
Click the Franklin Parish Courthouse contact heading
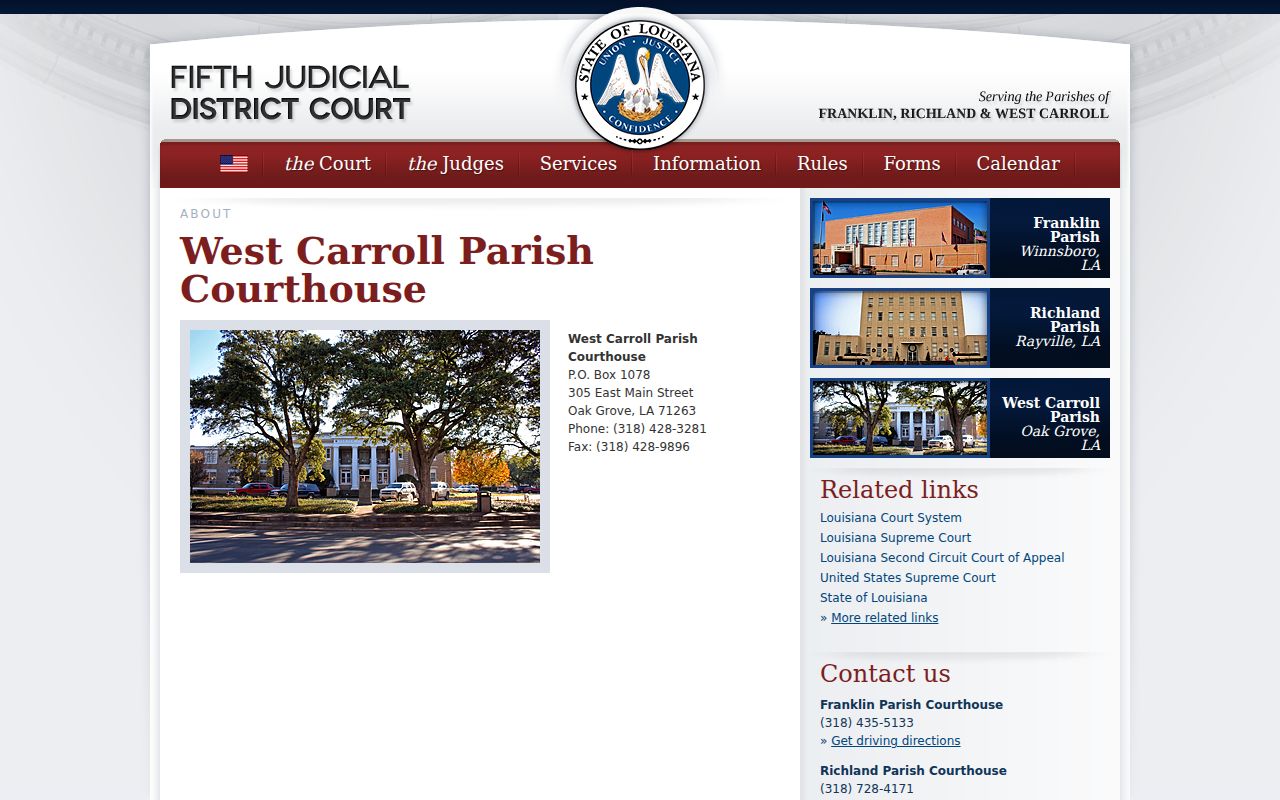click(911, 705)
